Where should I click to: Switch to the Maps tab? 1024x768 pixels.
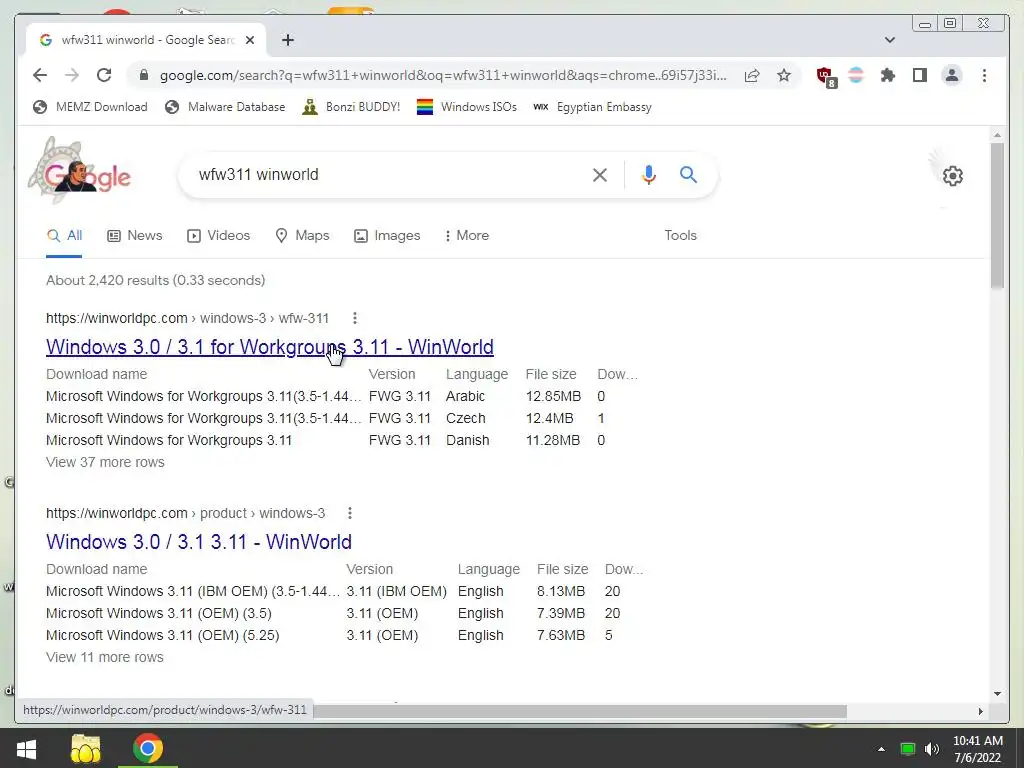point(302,236)
